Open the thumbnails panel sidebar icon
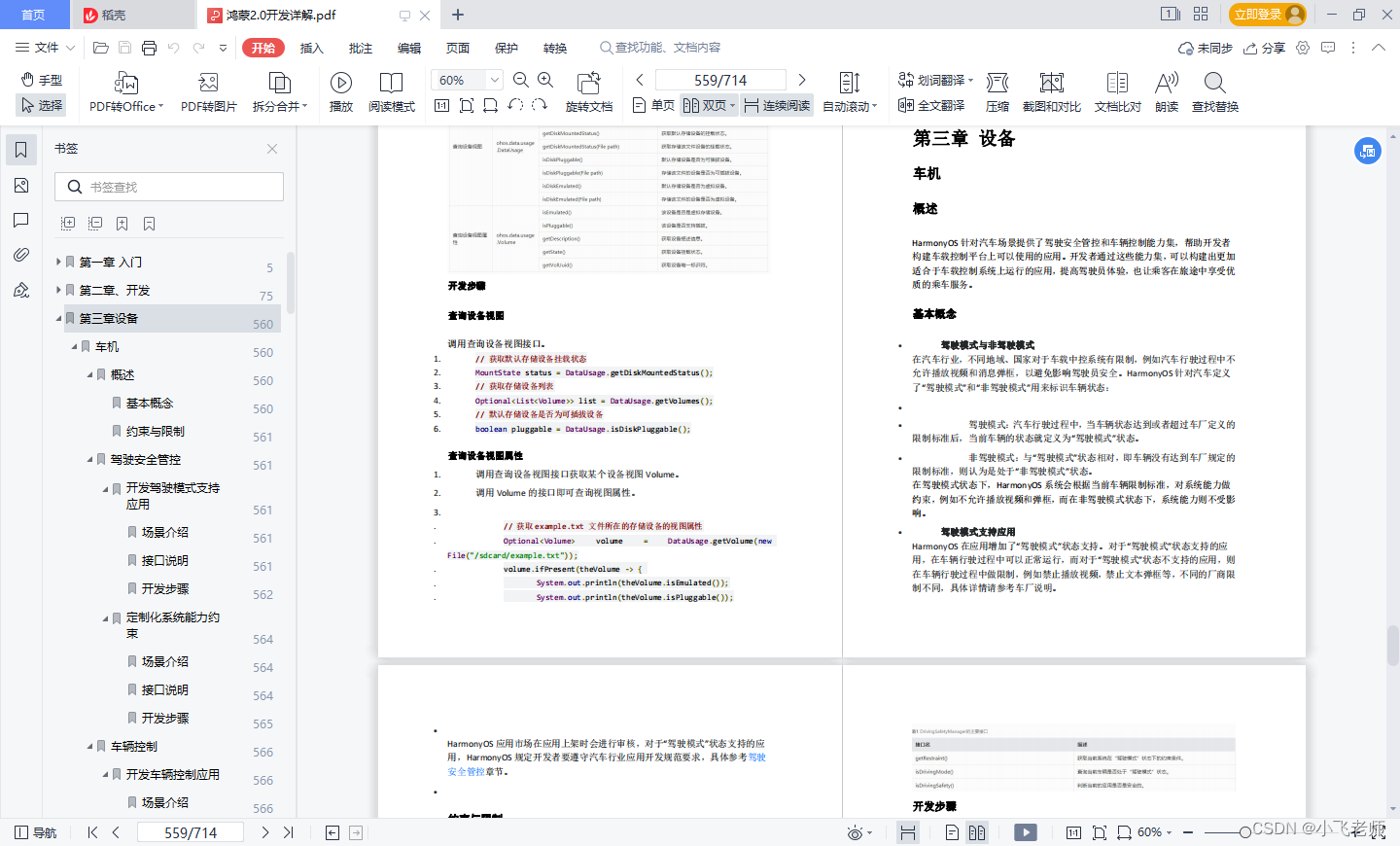Screen dimensions: 1400x846 20,185
